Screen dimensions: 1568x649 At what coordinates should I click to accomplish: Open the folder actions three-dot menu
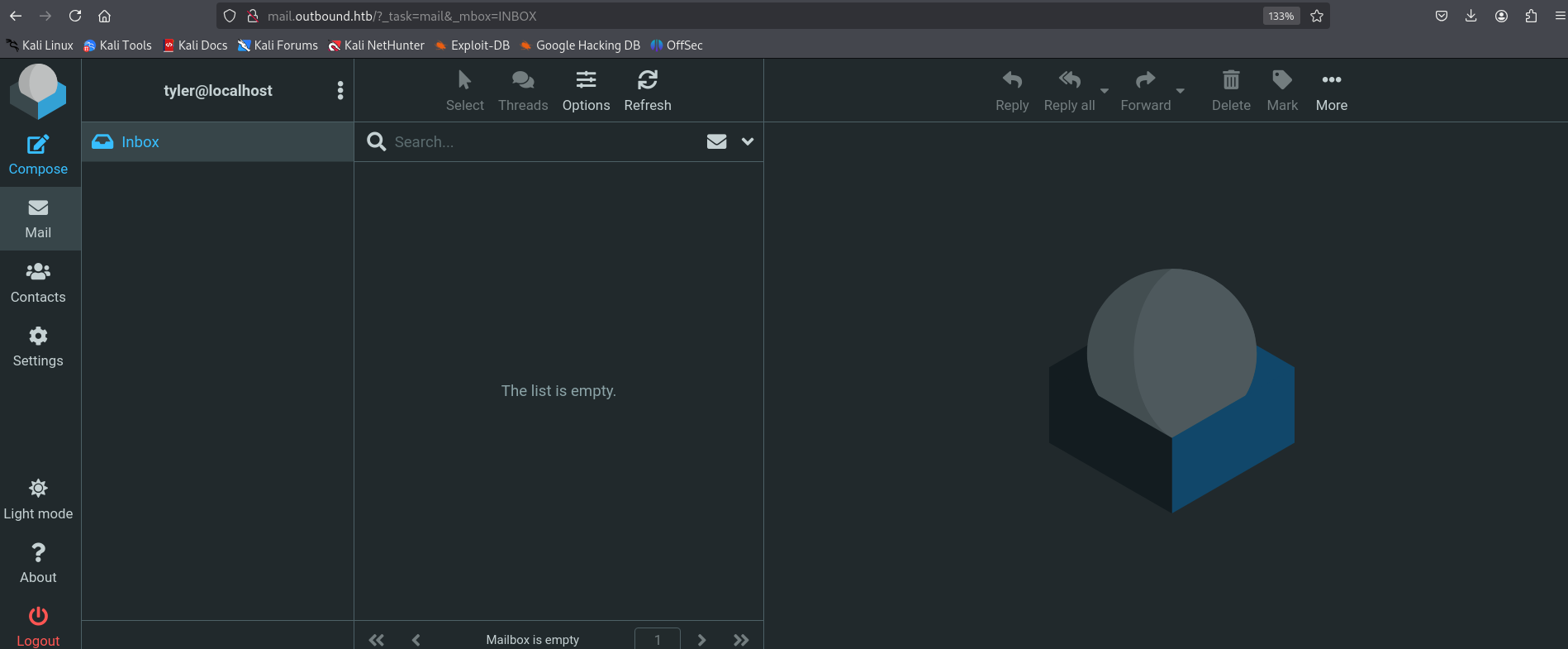[340, 90]
